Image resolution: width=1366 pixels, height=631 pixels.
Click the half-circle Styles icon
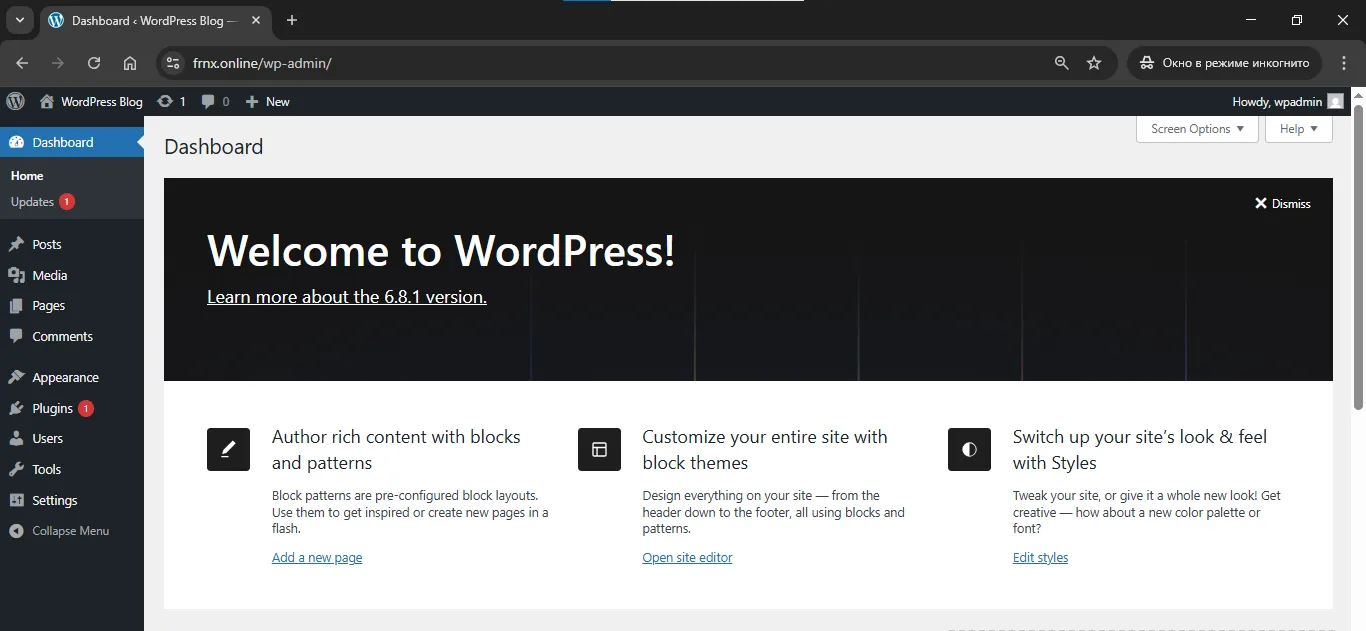(969, 449)
